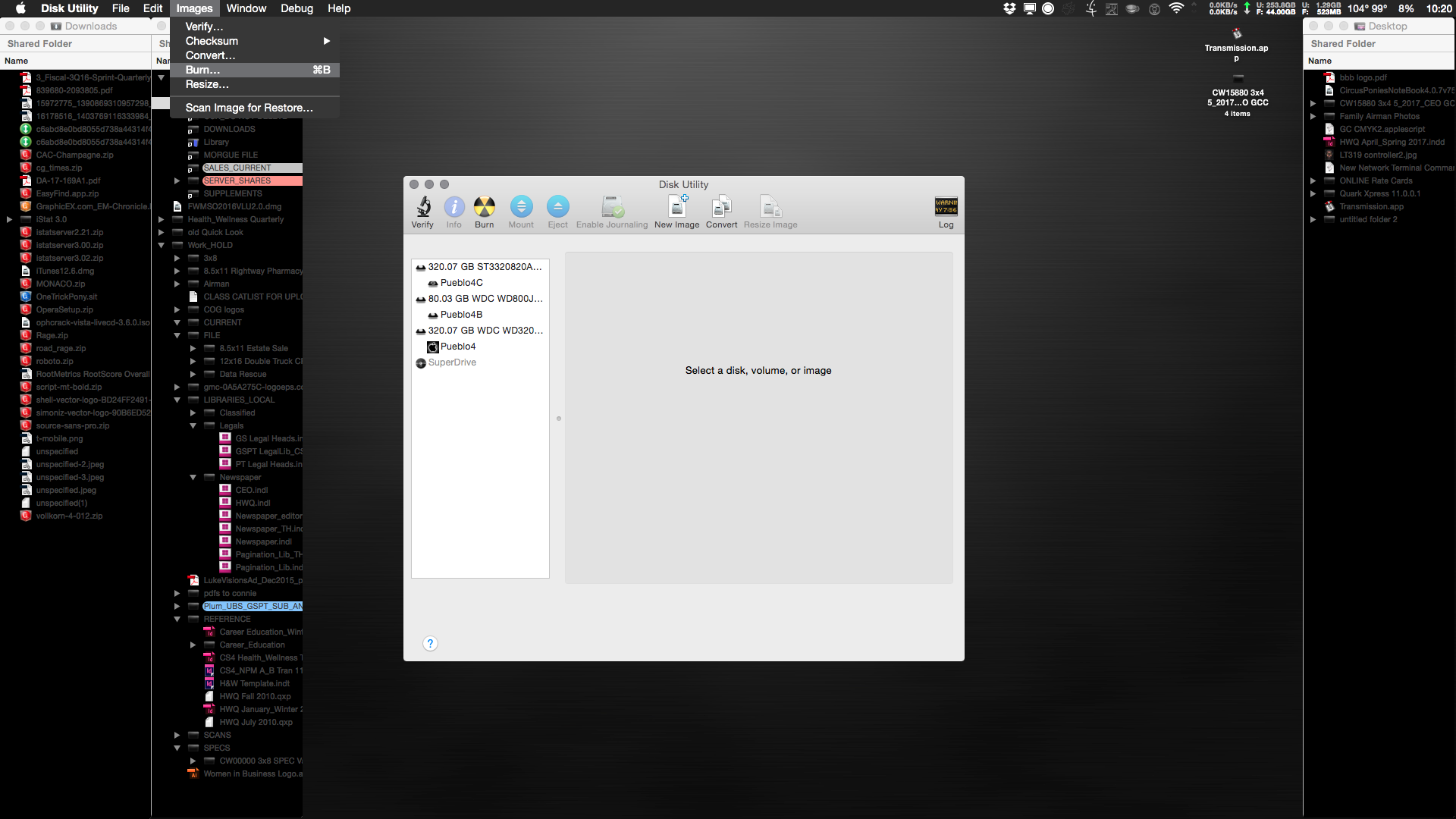Viewport: 1456px width, 819px height.
Task: Choose Scan Image for Restore…
Action: [x=255, y=108]
